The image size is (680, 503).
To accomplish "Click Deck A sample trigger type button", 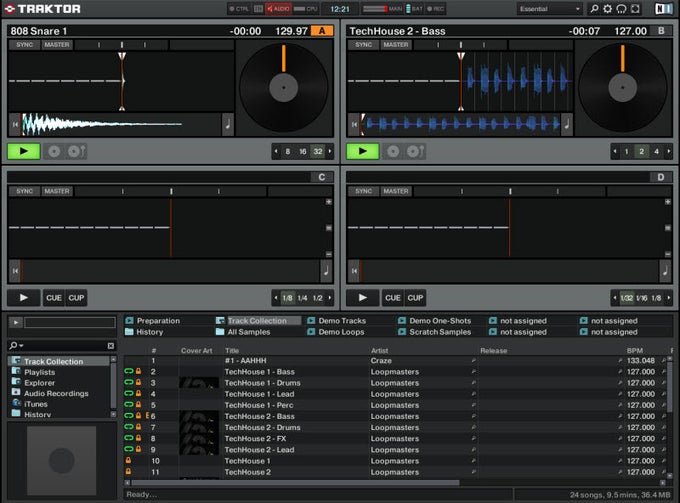I will click(54, 151).
